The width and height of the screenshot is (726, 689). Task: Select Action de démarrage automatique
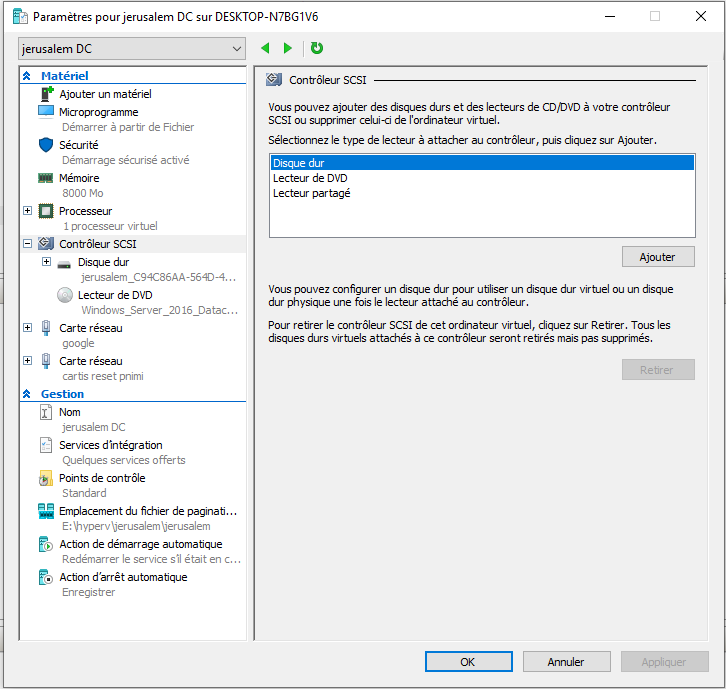pyautogui.click(x=141, y=545)
